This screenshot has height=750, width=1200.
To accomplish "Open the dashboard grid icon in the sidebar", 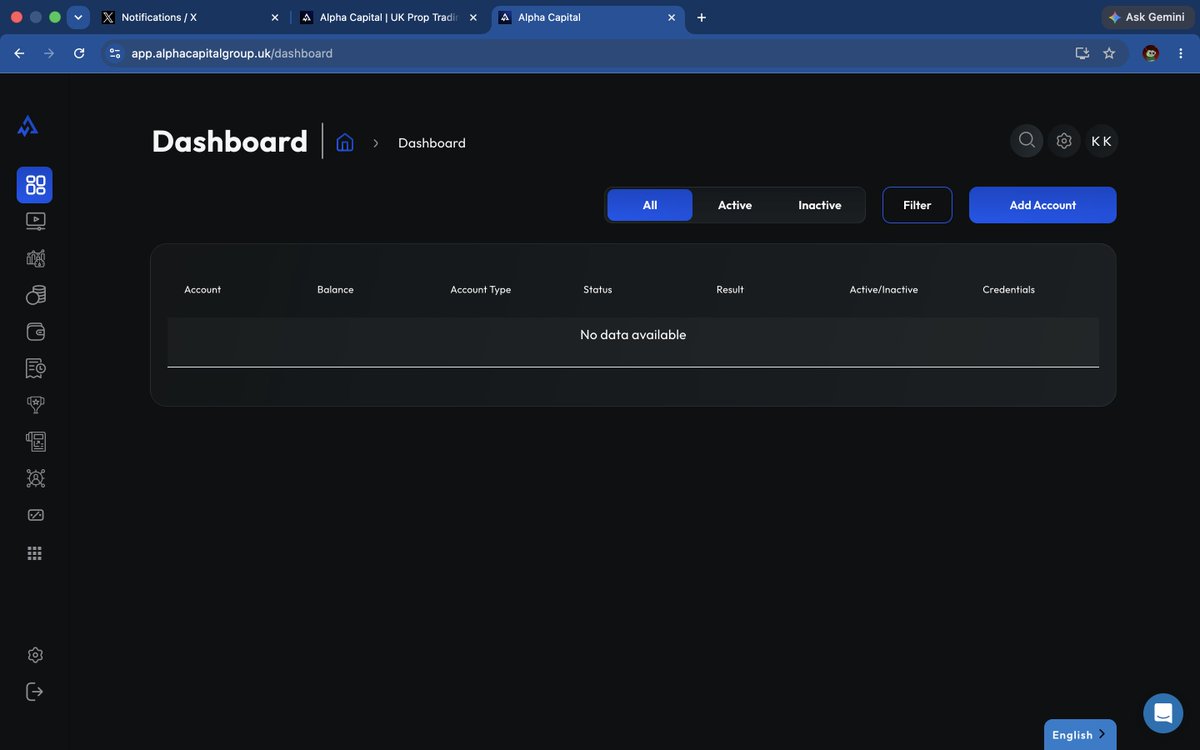I will 35,185.
